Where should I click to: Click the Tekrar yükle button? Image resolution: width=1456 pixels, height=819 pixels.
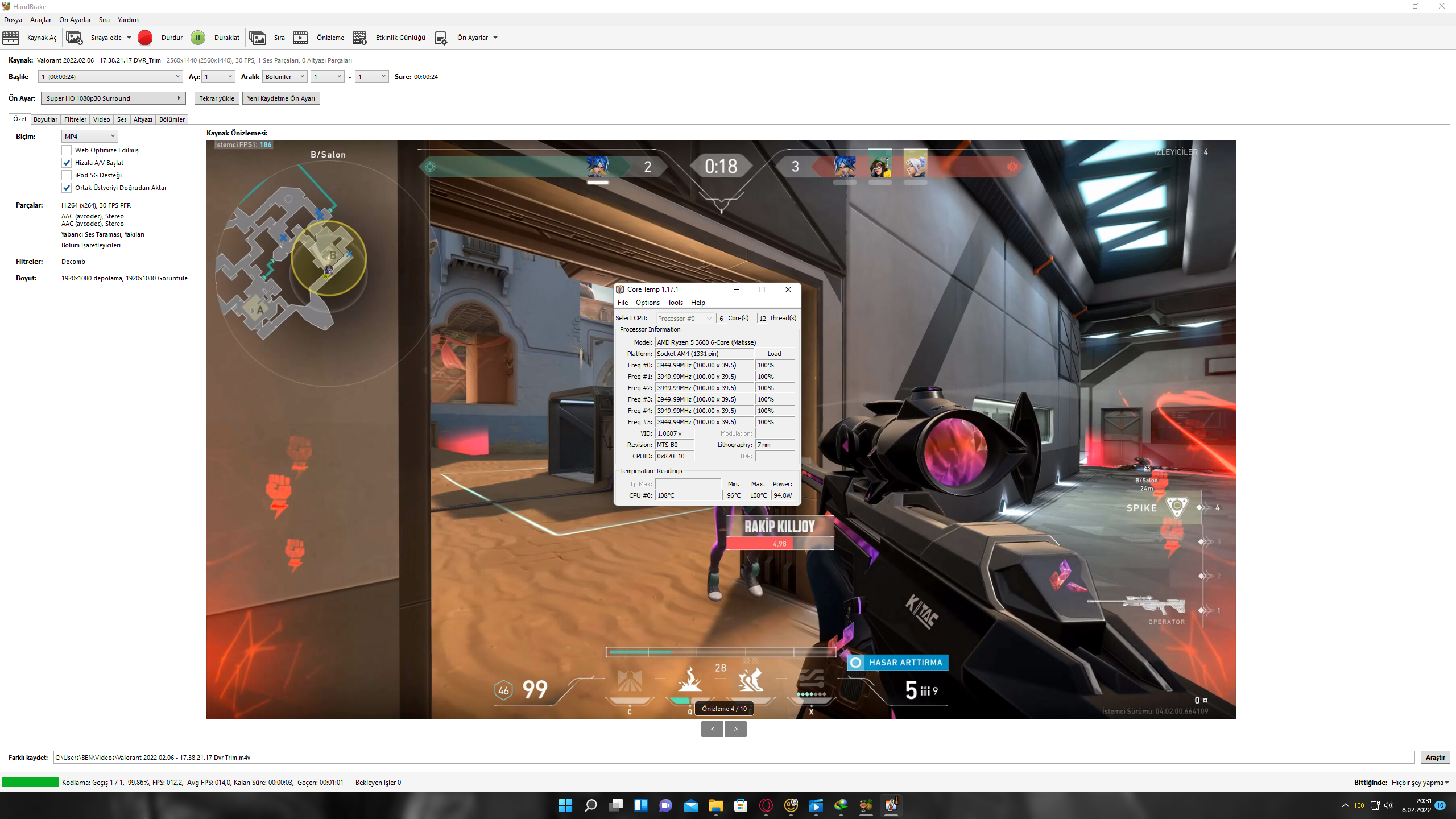(217, 98)
